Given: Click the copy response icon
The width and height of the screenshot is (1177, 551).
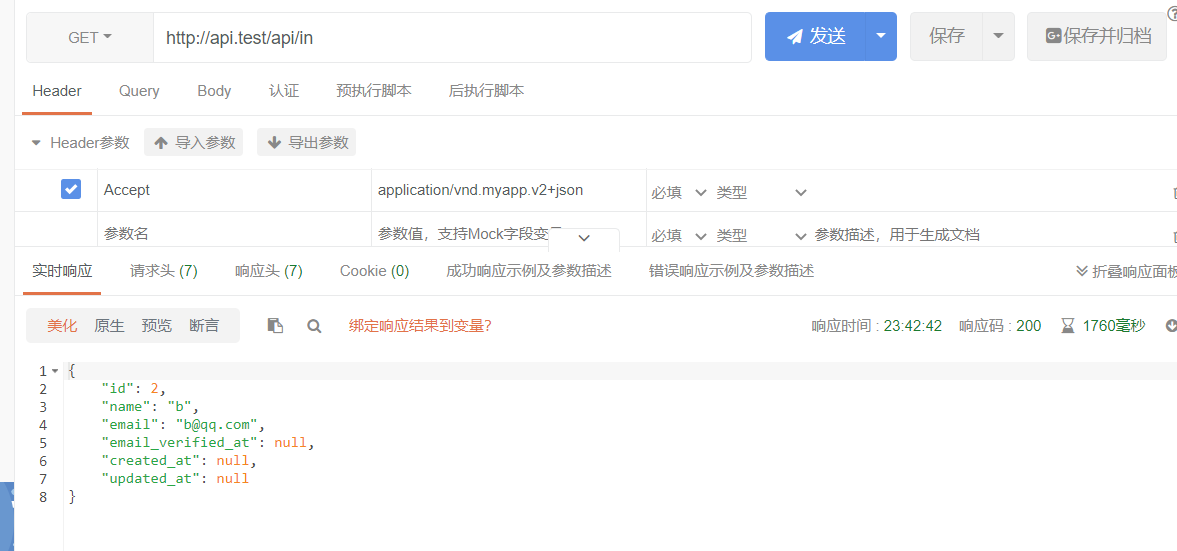Looking at the screenshot, I should coord(275,326).
